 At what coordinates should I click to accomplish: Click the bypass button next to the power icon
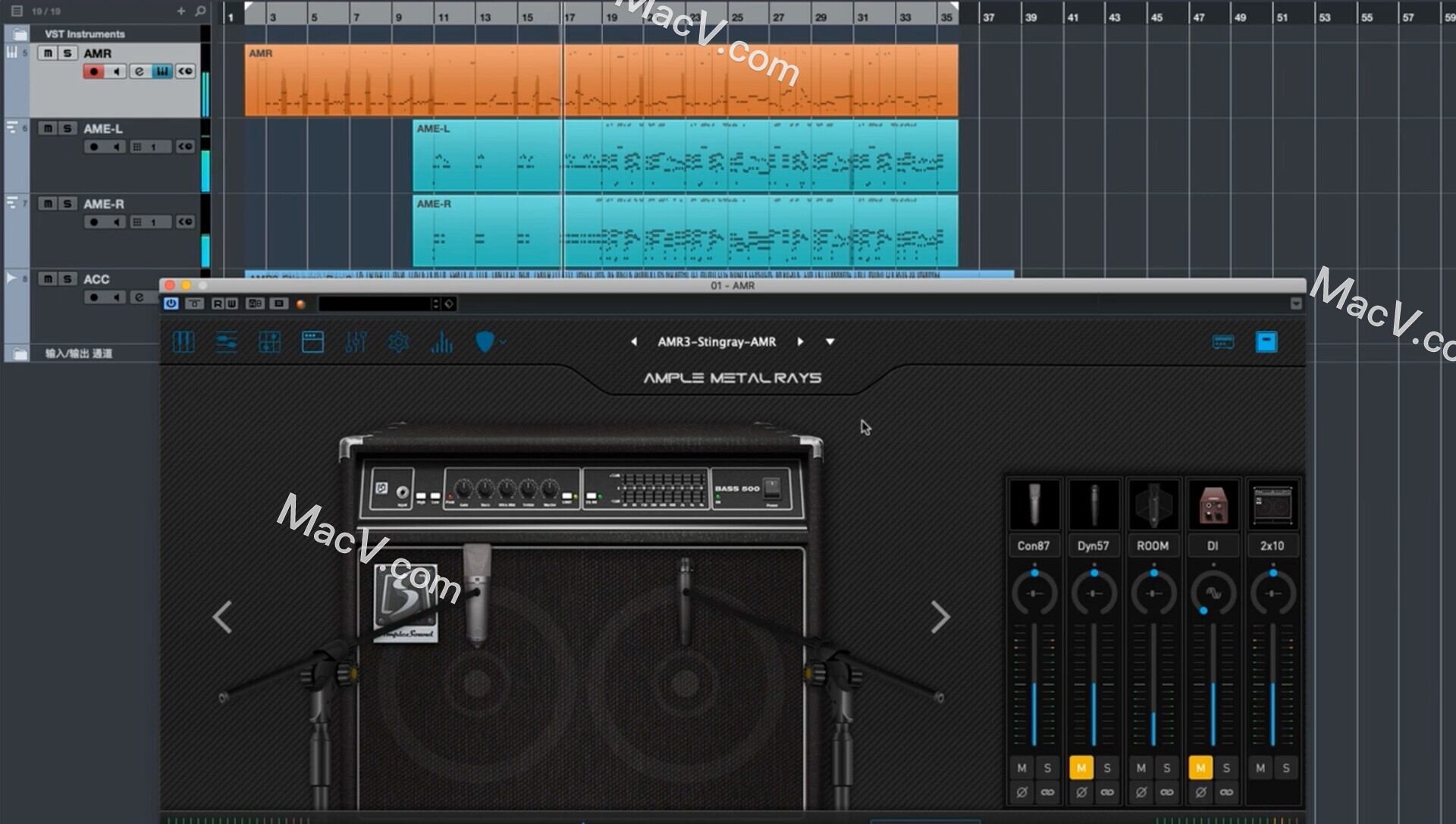[194, 303]
